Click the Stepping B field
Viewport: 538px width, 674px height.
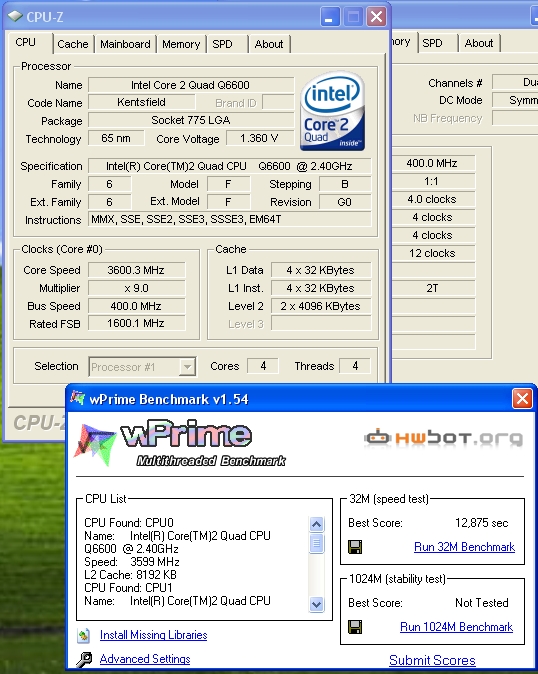(x=345, y=184)
